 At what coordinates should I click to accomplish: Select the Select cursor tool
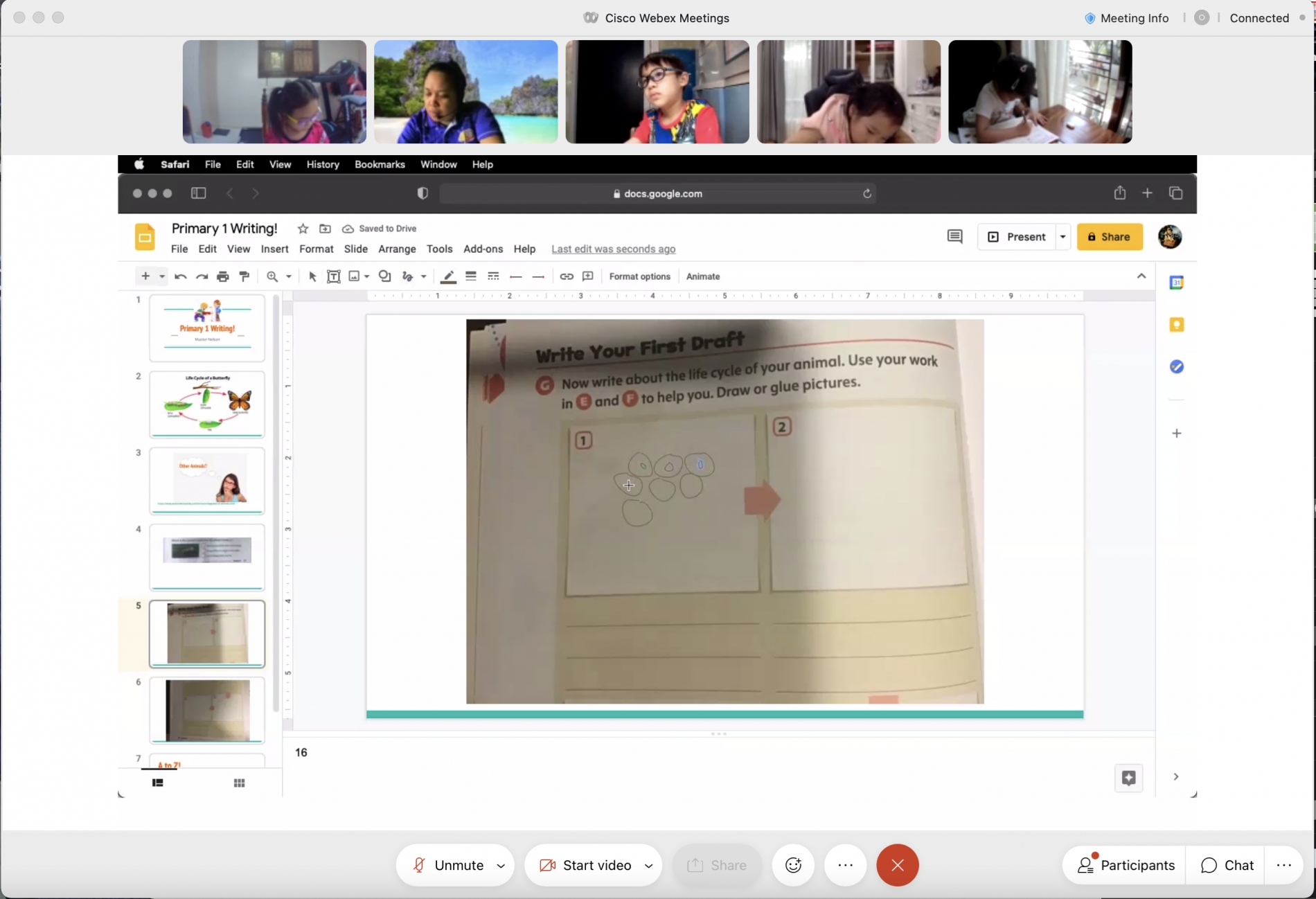[312, 276]
